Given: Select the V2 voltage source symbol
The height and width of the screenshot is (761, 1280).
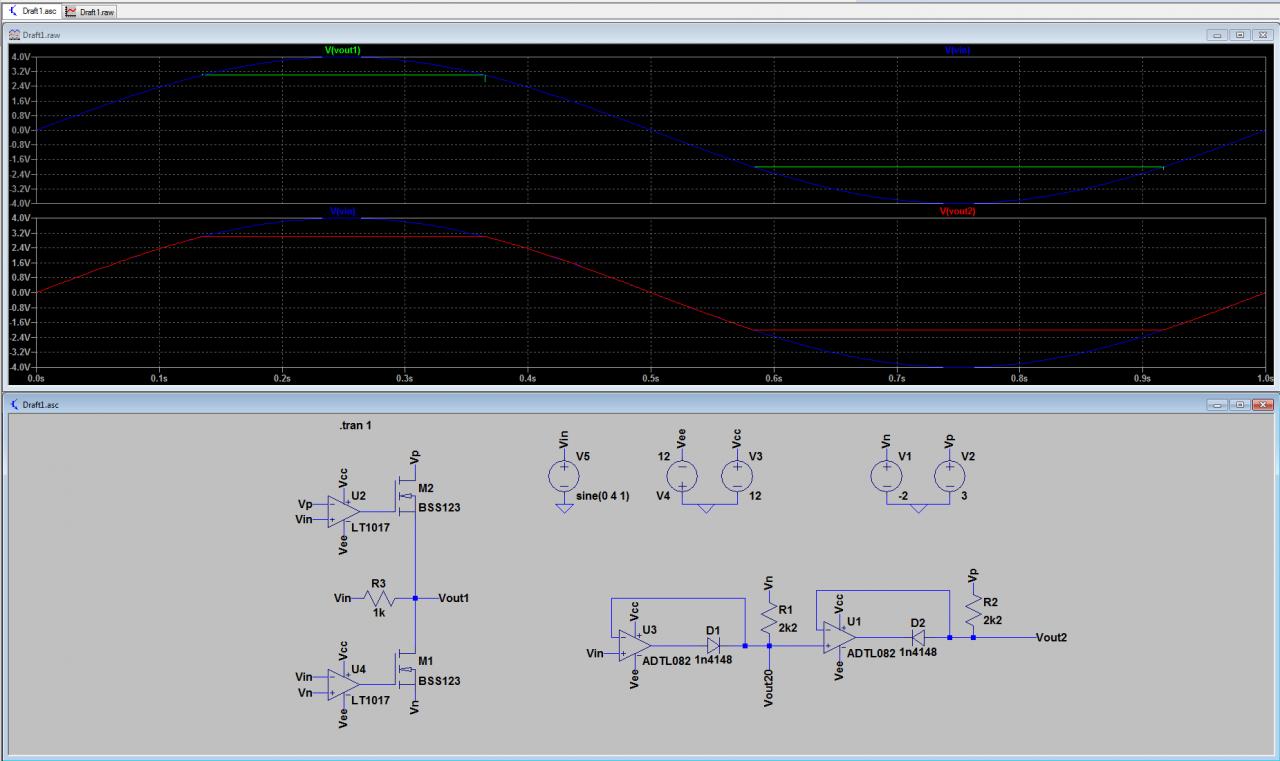Looking at the screenshot, I should click(x=949, y=476).
